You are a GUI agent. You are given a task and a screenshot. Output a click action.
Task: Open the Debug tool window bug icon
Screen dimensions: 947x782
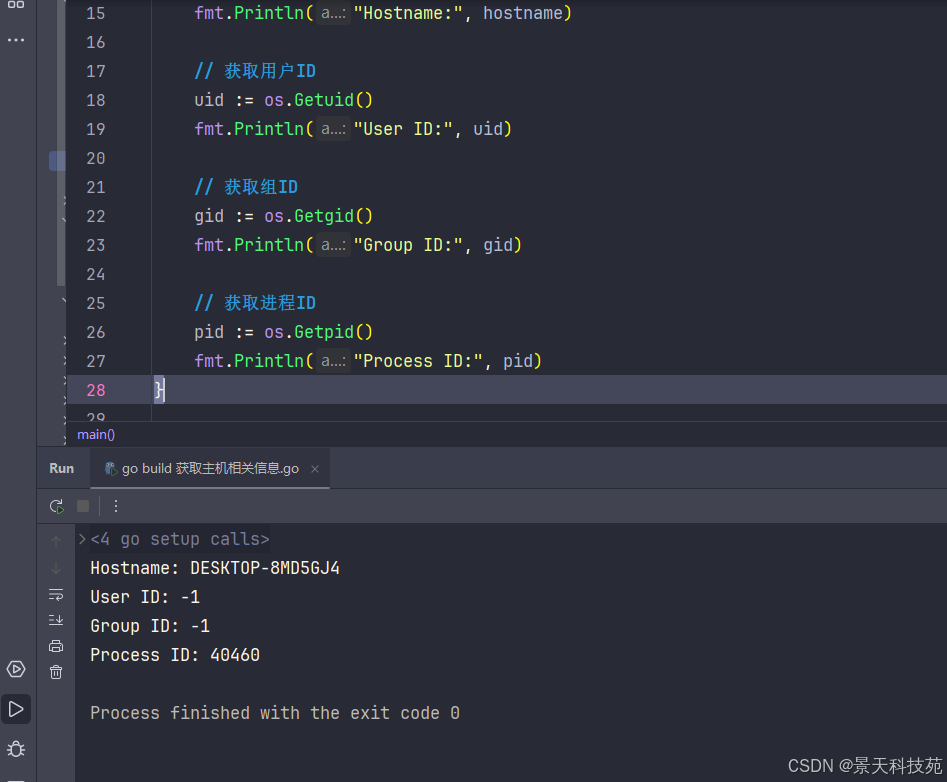16,748
